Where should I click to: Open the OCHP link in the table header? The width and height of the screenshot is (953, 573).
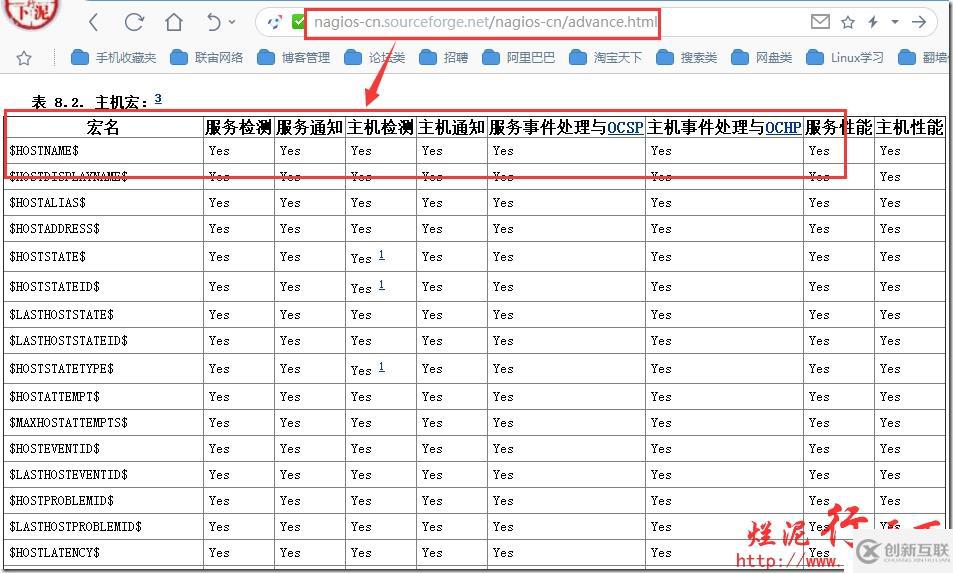pyautogui.click(x=783, y=128)
